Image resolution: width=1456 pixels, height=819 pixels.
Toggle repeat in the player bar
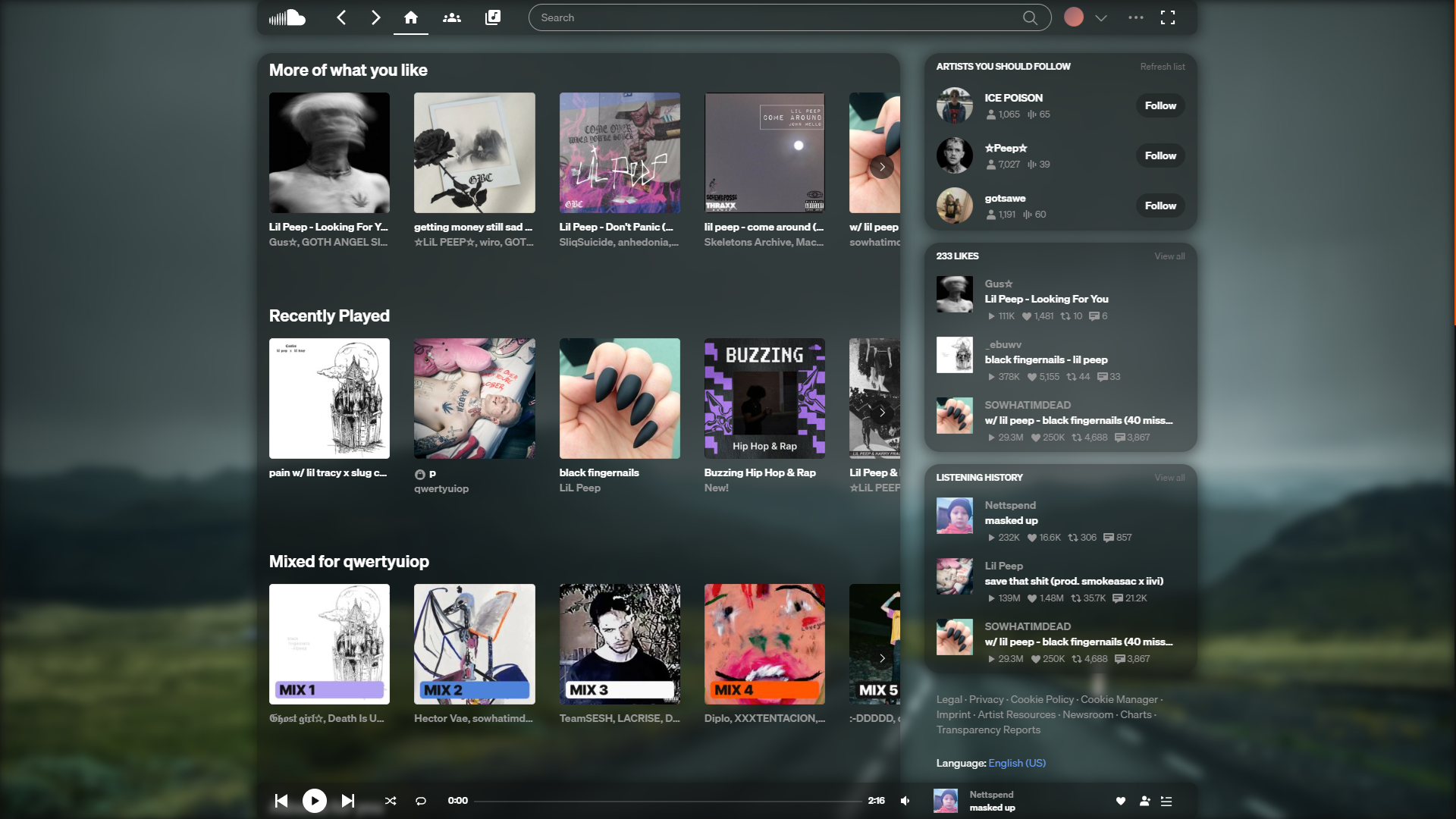421,801
